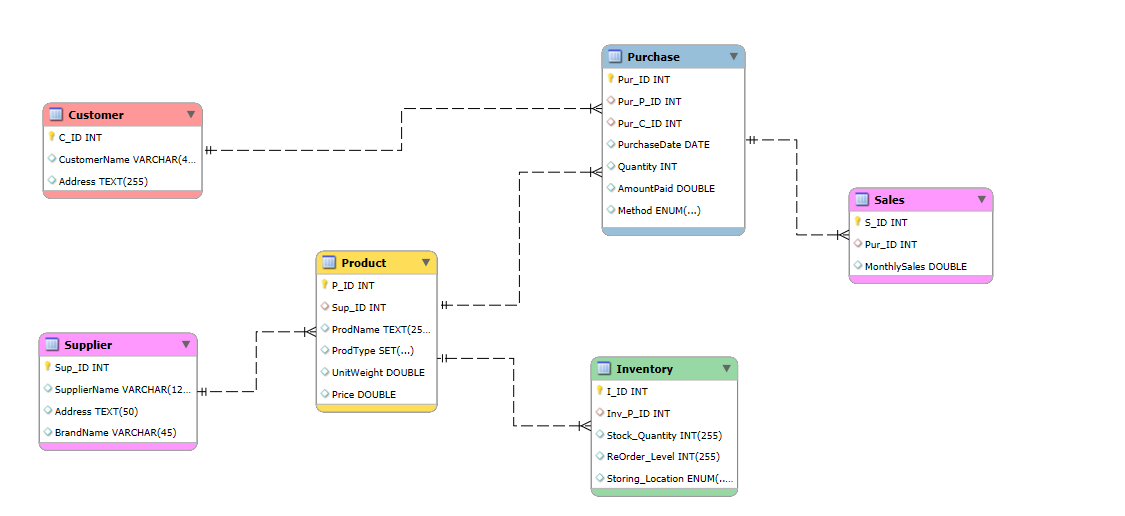Click the diamond icon beside Method ENUM
The image size is (1125, 516).
[x=611, y=210]
